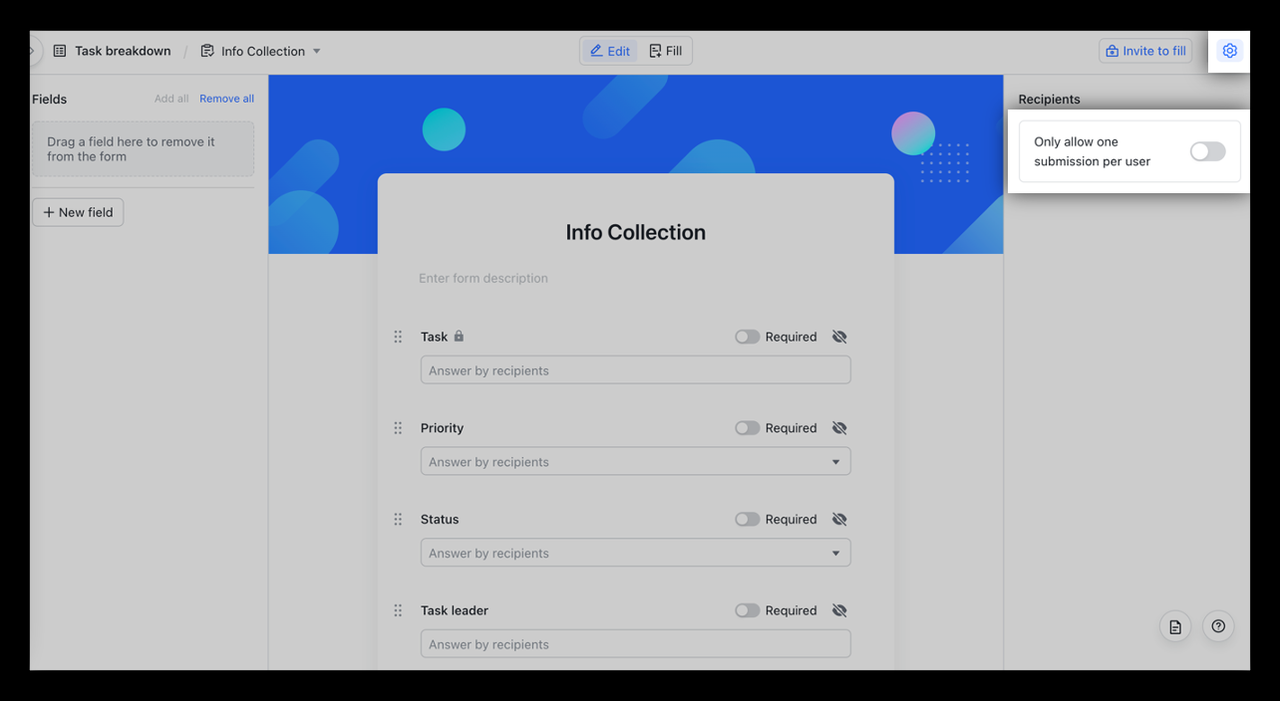Click Invite to fill button
The width and height of the screenshot is (1280, 701).
point(1146,51)
